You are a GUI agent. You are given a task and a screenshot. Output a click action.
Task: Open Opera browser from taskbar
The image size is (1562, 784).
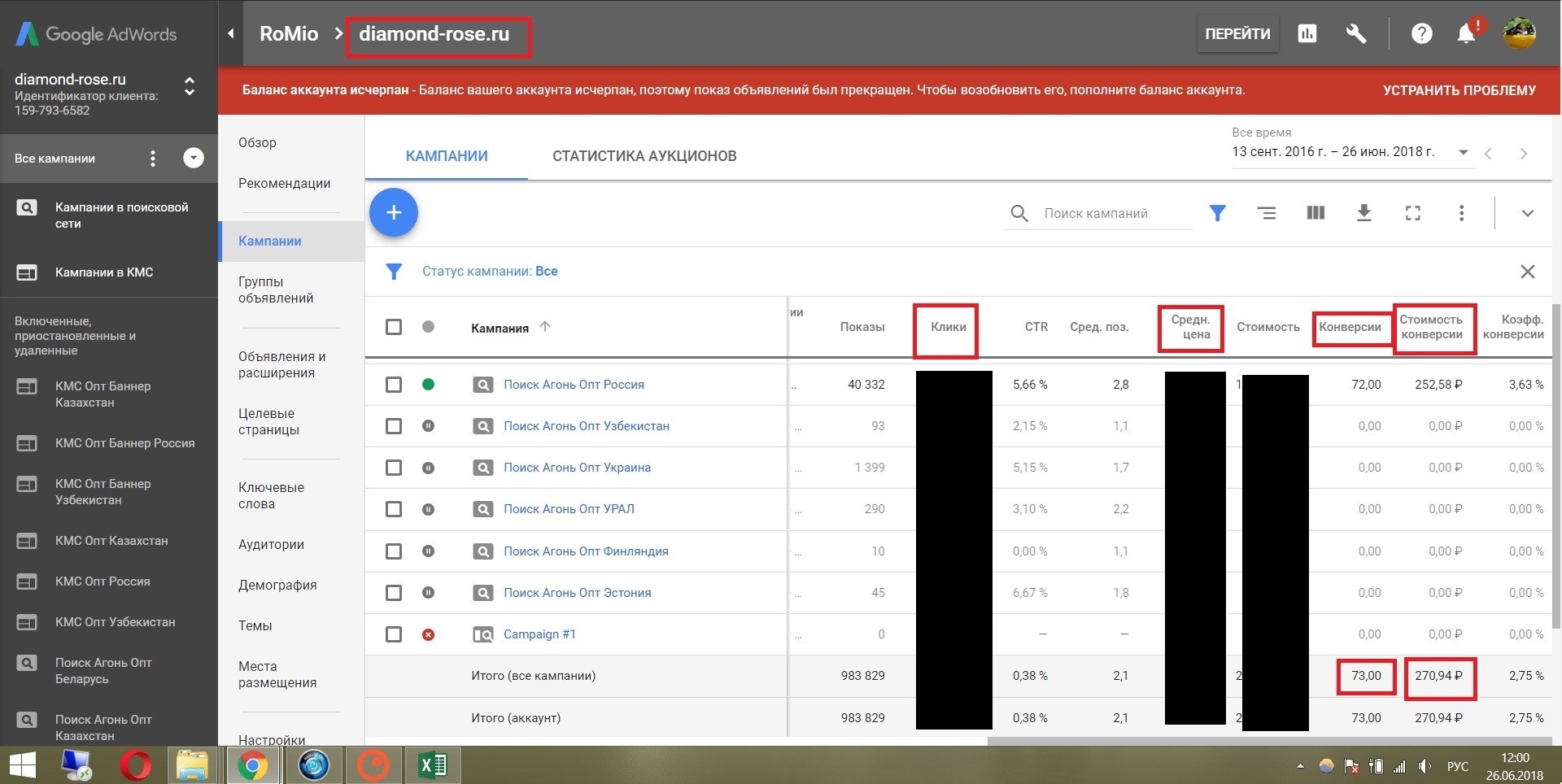tap(136, 765)
